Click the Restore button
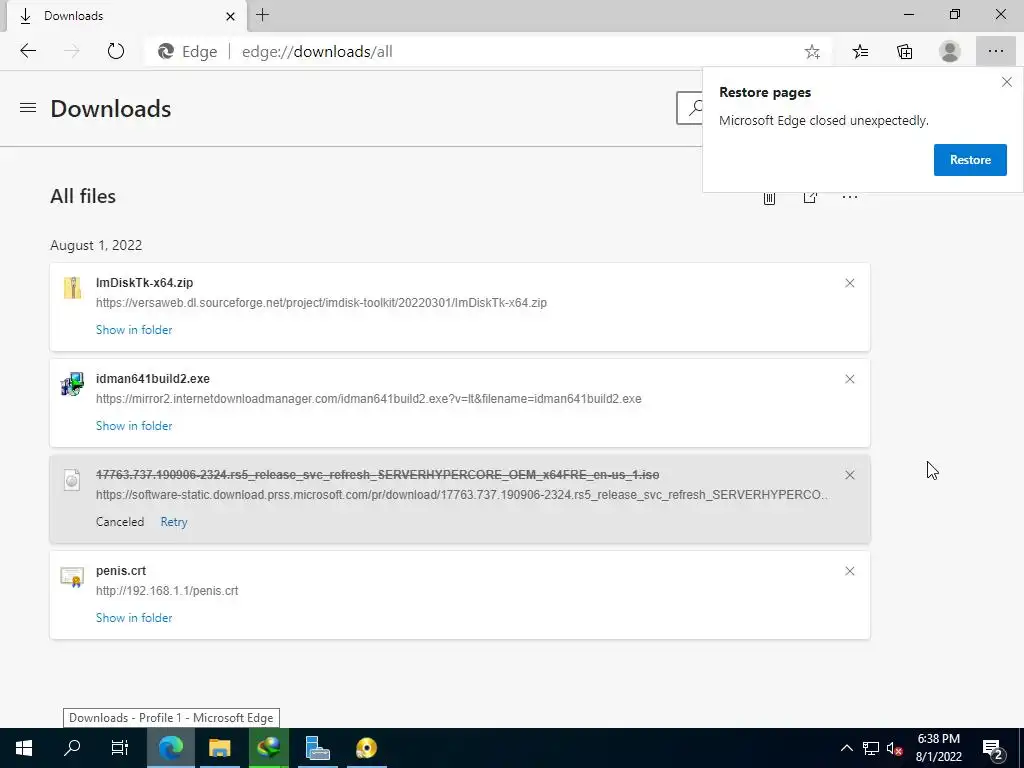Viewport: 1024px width, 768px height. tap(970, 160)
